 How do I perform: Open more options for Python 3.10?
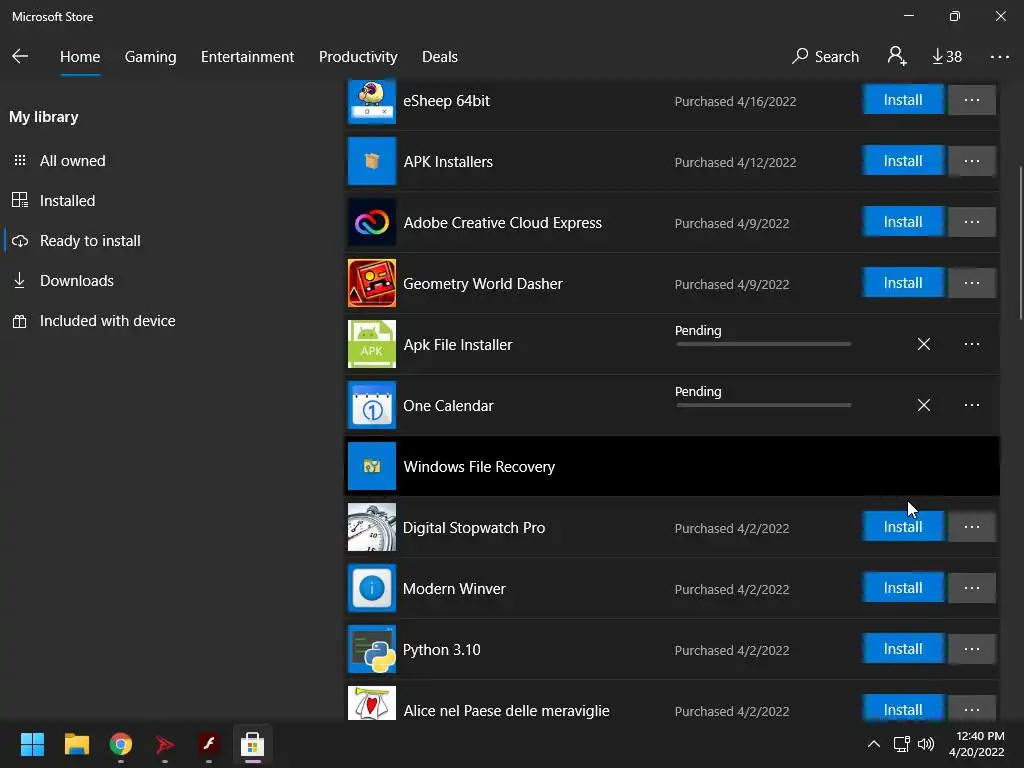coord(972,649)
